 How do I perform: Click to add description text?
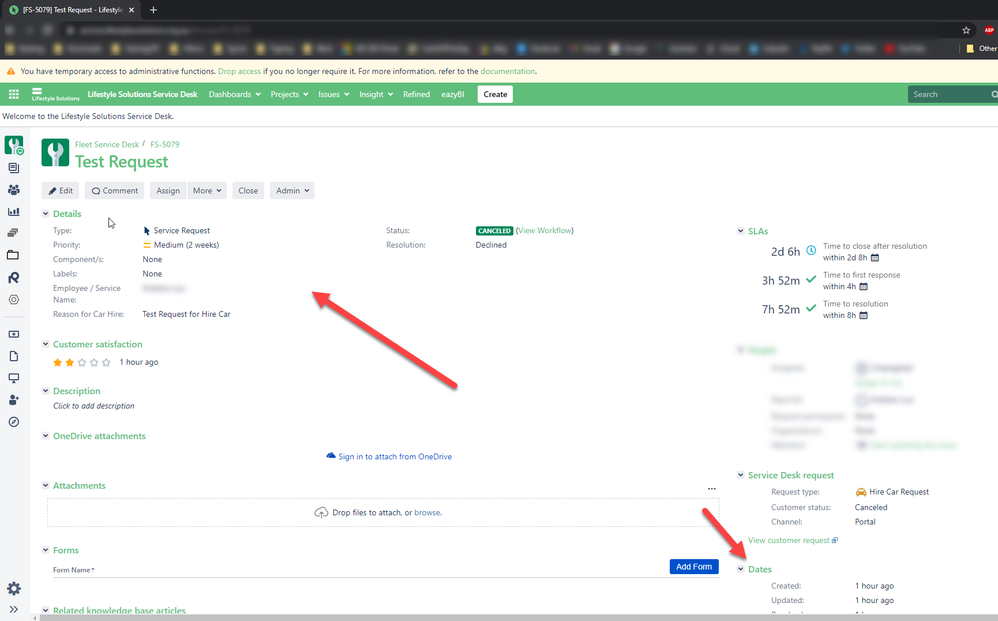[94, 406]
